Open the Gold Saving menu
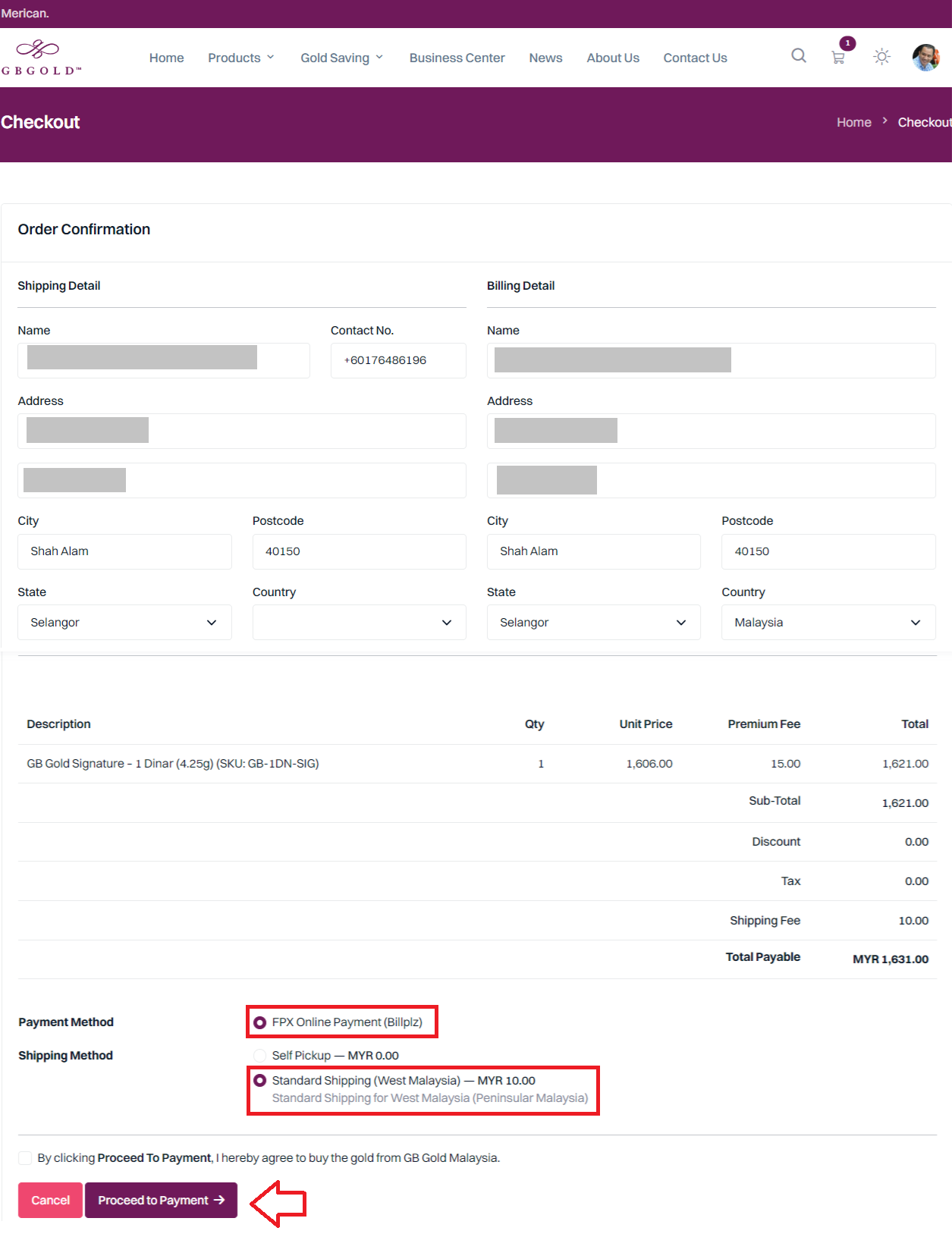The height and width of the screenshot is (1237, 952). tap(341, 58)
